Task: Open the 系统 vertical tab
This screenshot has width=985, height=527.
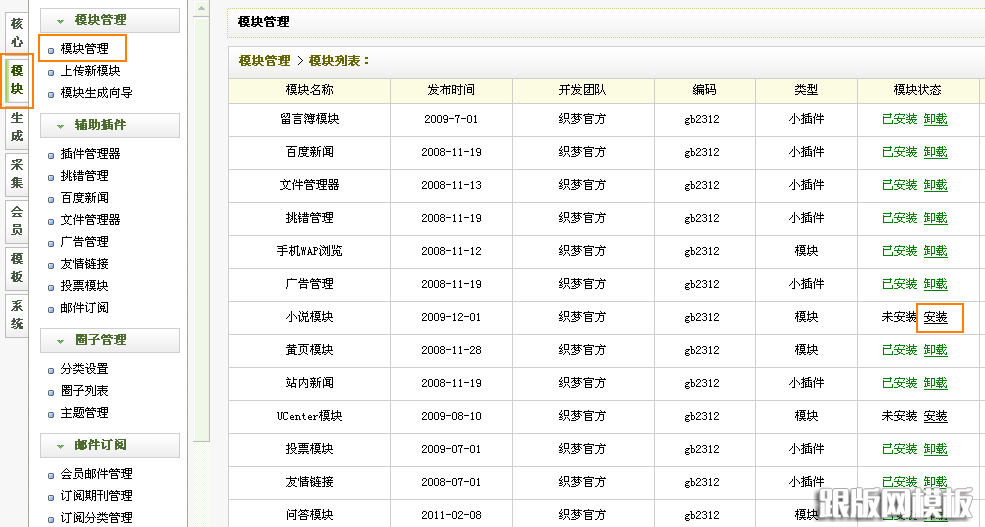Action: 17,314
